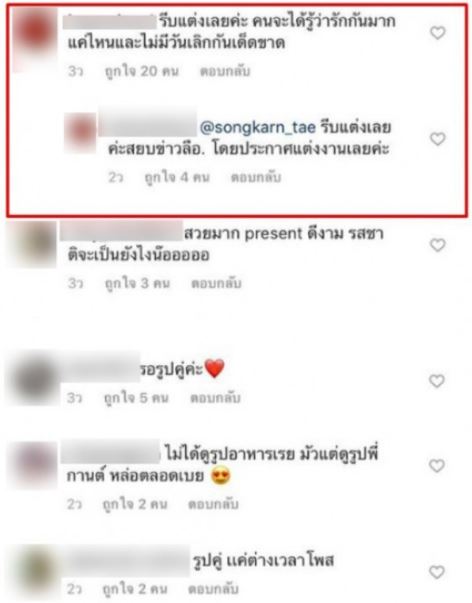Like the comment with 20 likes
Image resolution: width=472 pixels, height=603 pixels.
(437, 33)
